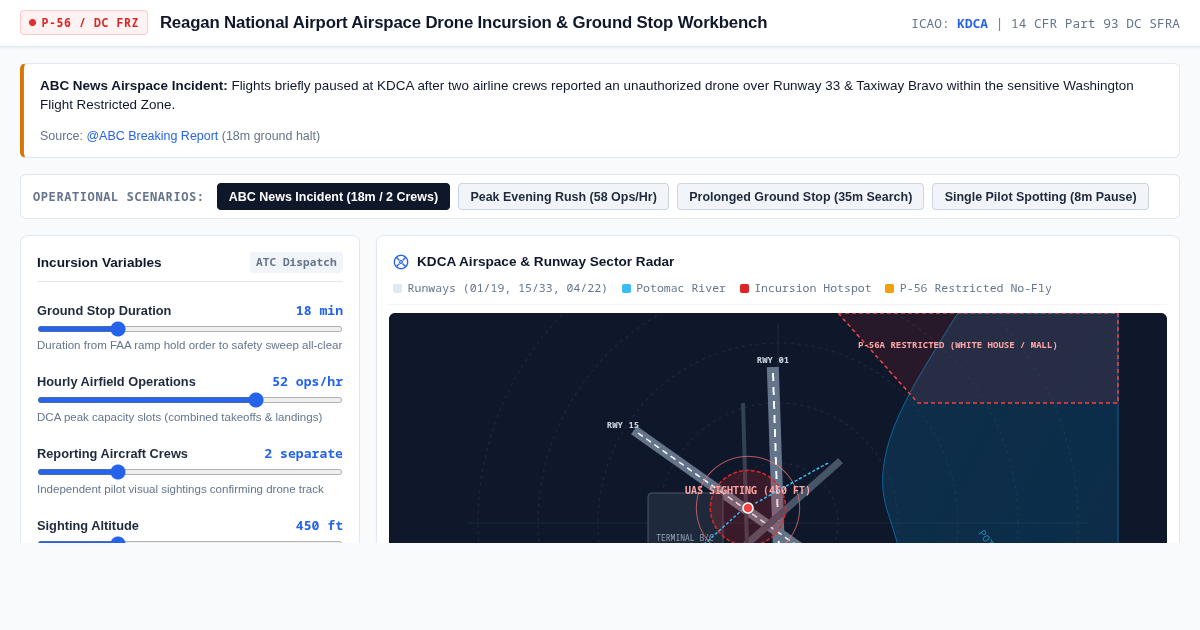Screen dimensions: 1200x630
Task: Click the ATC Dispatch badge
Action: tap(296, 262)
